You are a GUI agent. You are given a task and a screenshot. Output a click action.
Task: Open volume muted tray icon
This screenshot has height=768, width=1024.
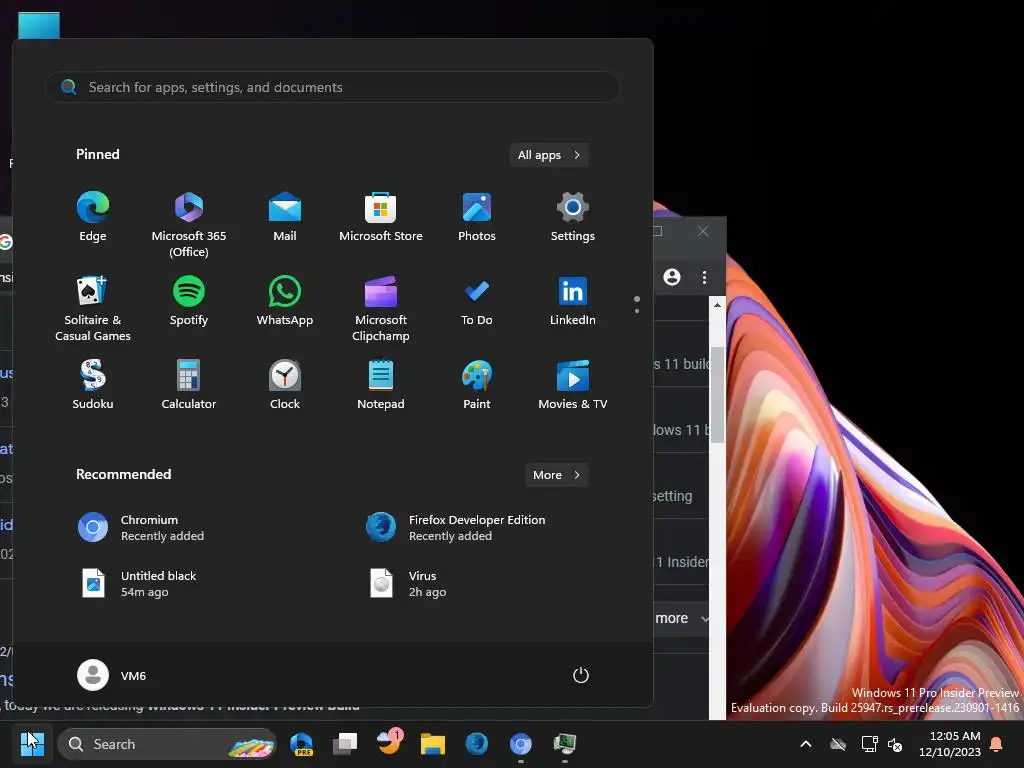click(x=895, y=744)
